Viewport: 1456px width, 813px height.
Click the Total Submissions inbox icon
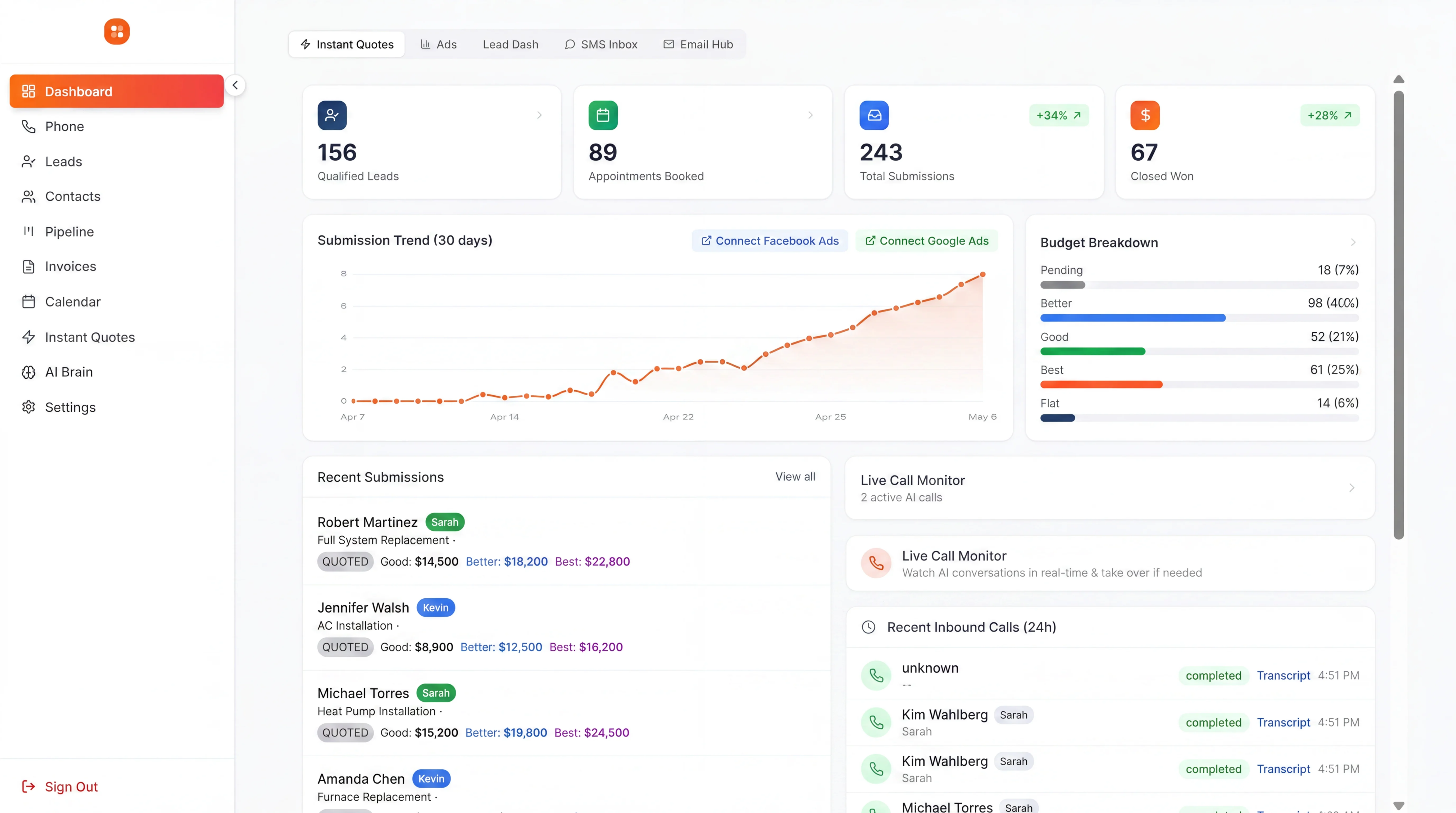point(874,115)
